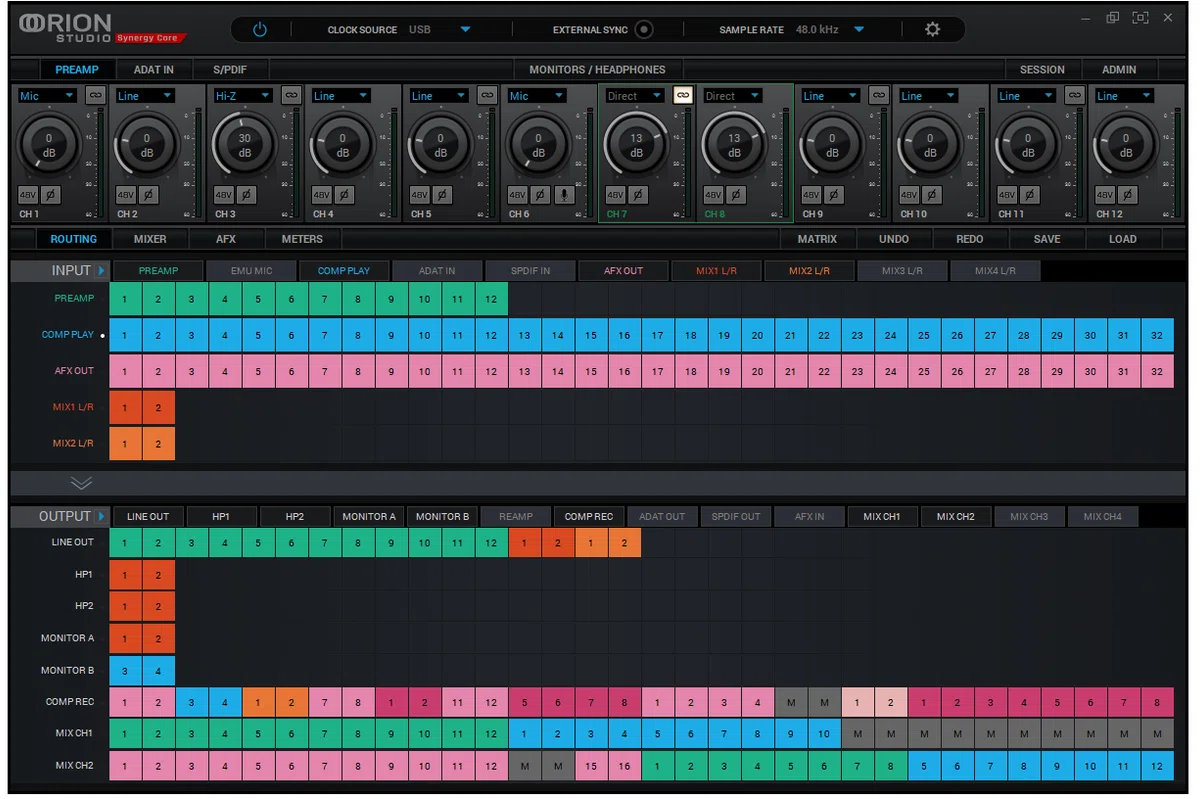Viewport: 1200px width, 799px height.
Task: Open settings via the gear icon
Action: coord(932,30)
